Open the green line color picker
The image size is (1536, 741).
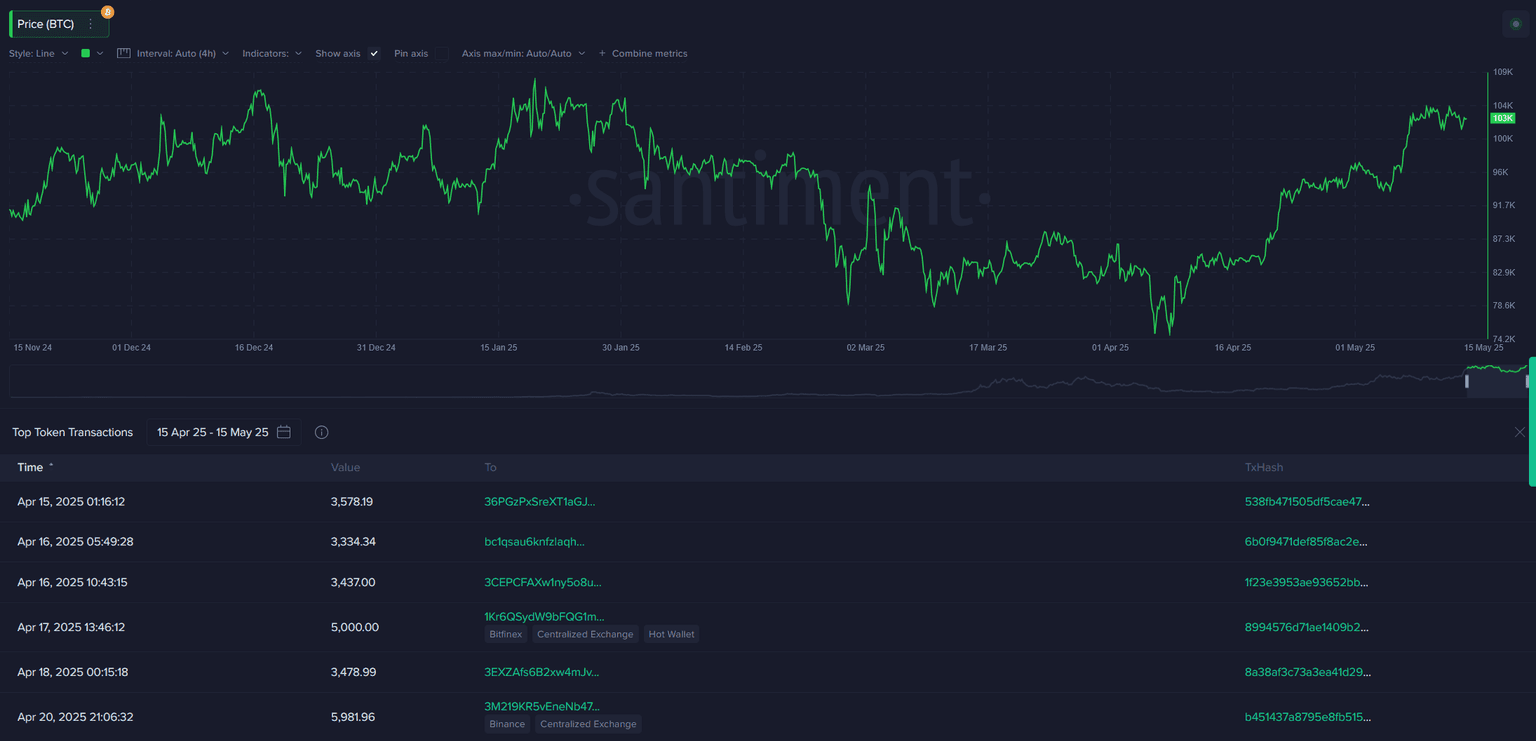coord(91,53)
